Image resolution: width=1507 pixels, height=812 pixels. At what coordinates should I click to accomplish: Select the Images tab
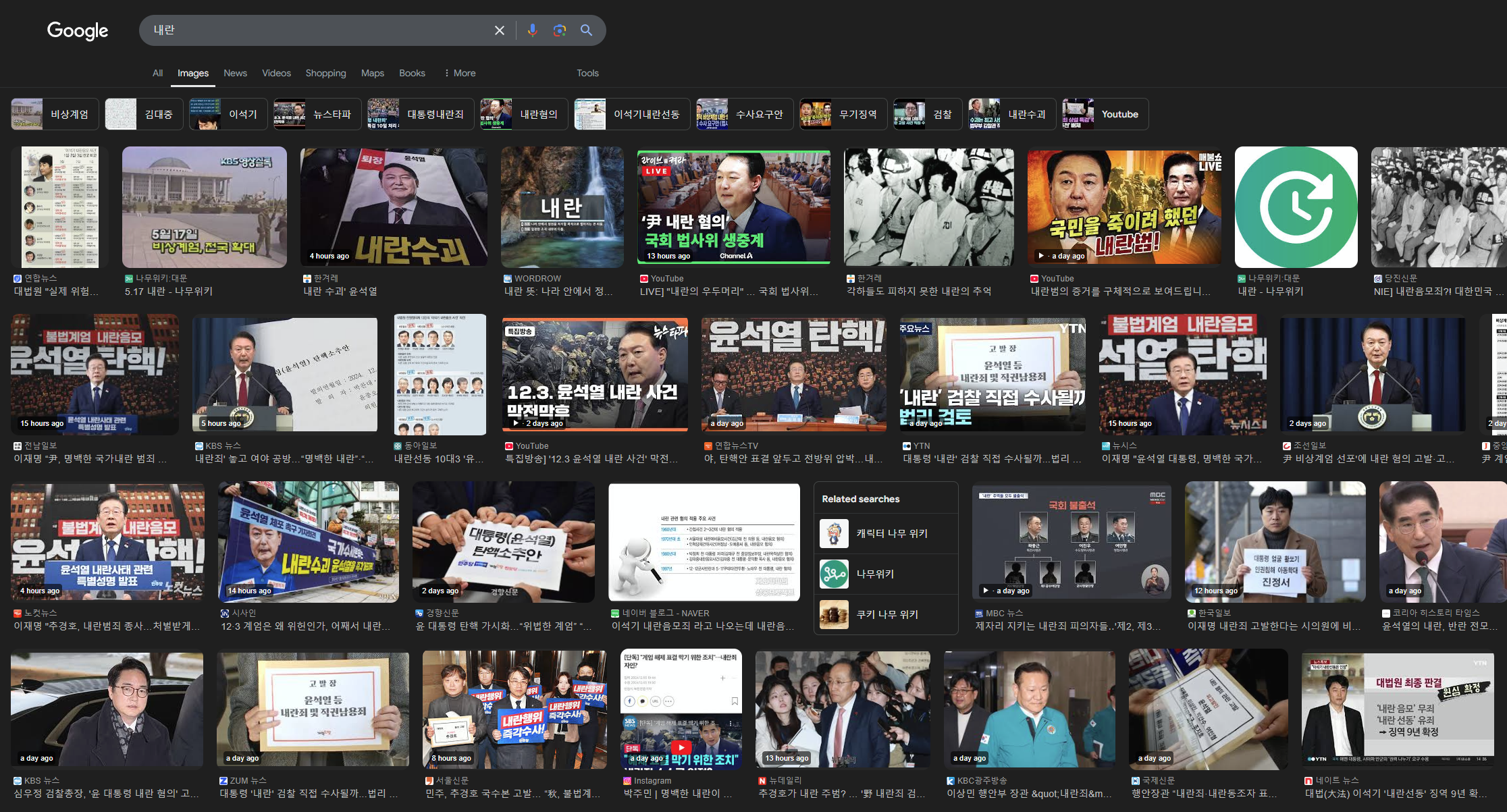coord(193,73)
